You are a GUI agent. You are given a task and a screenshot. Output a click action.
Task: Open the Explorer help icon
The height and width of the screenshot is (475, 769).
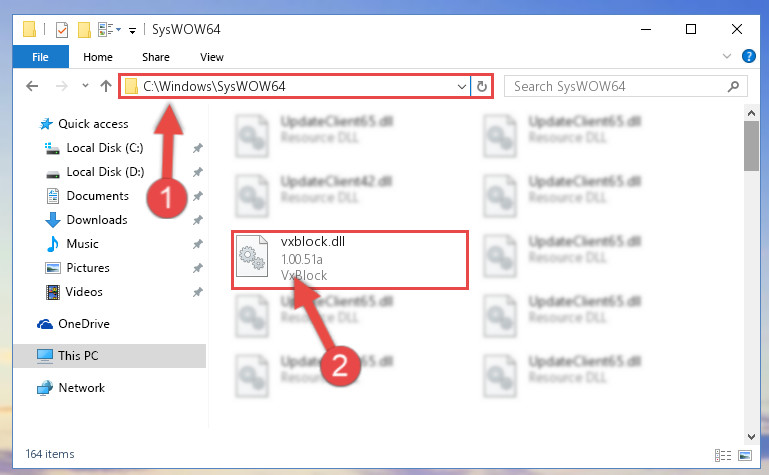tap(748, 56)
